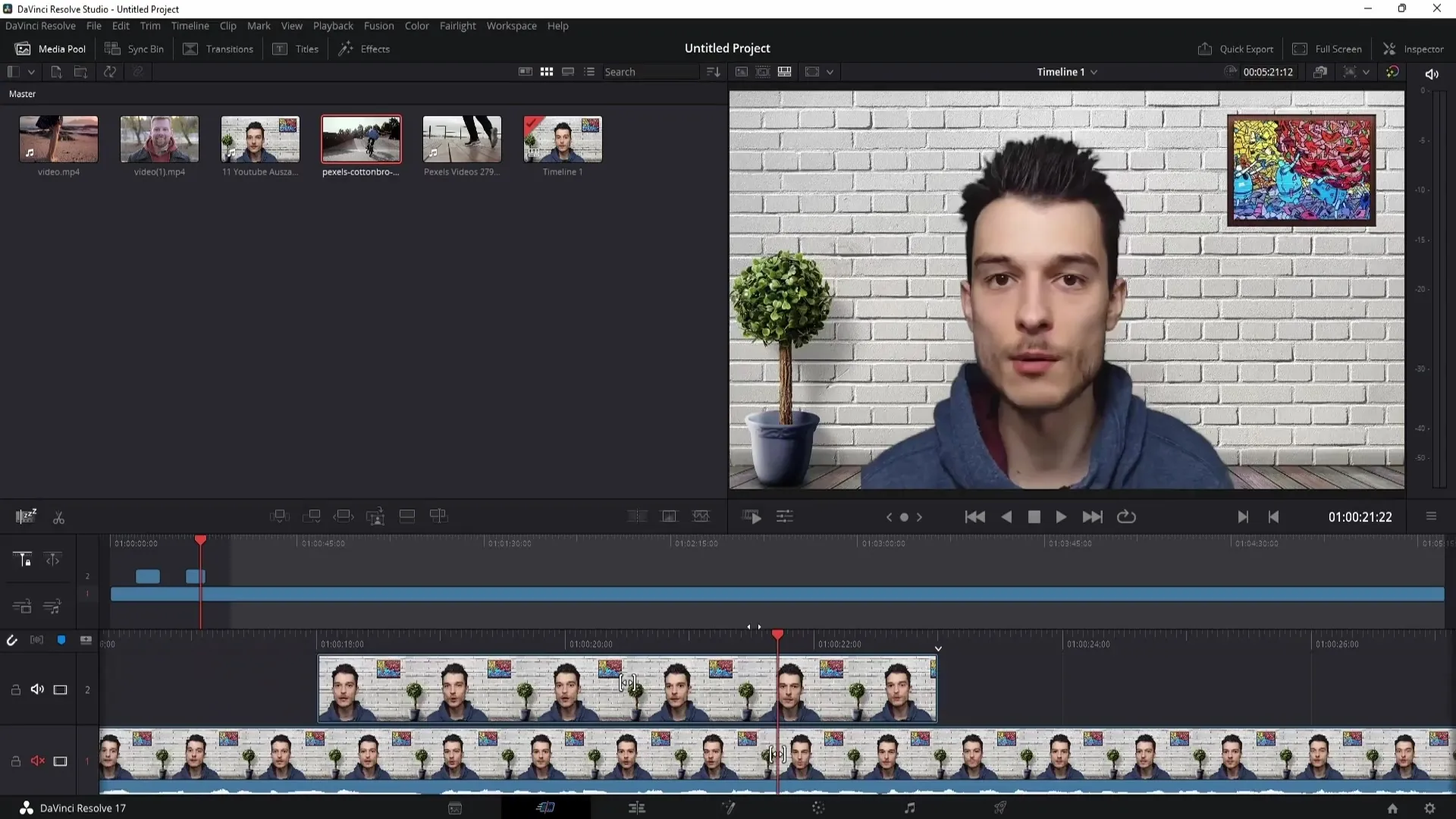
Task: Select the source clip viewer mode
Action: (x=742, y=72)
